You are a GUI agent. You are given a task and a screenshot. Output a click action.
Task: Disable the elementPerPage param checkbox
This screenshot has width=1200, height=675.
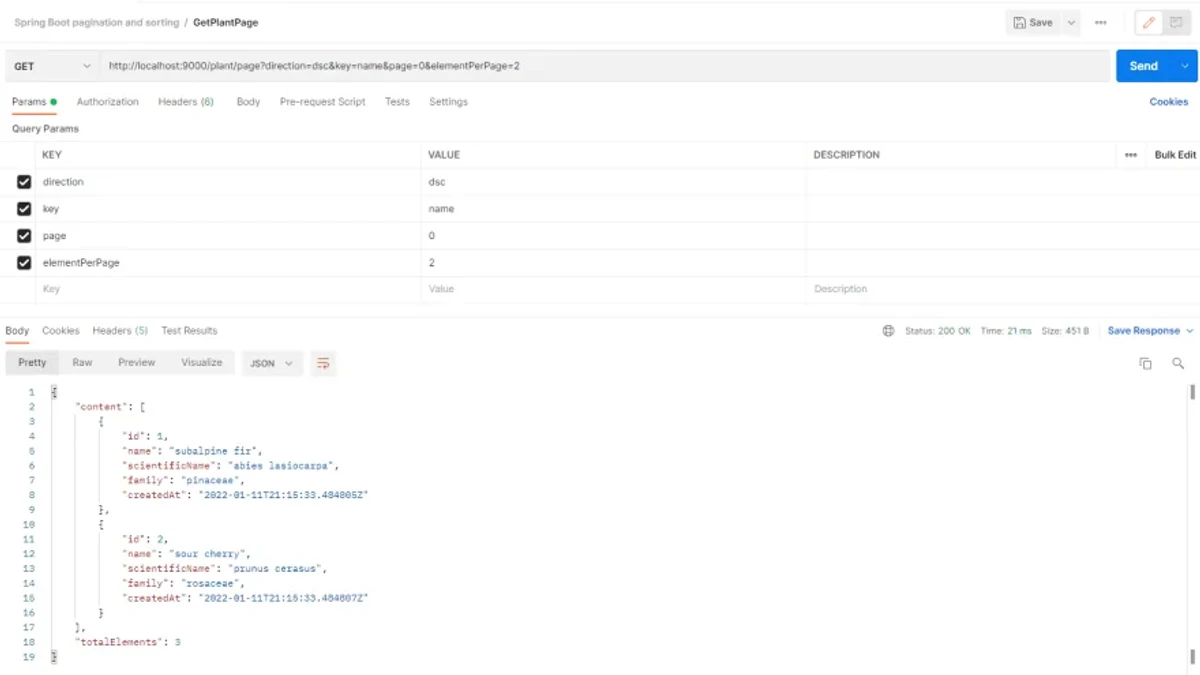tap(24, 263)
